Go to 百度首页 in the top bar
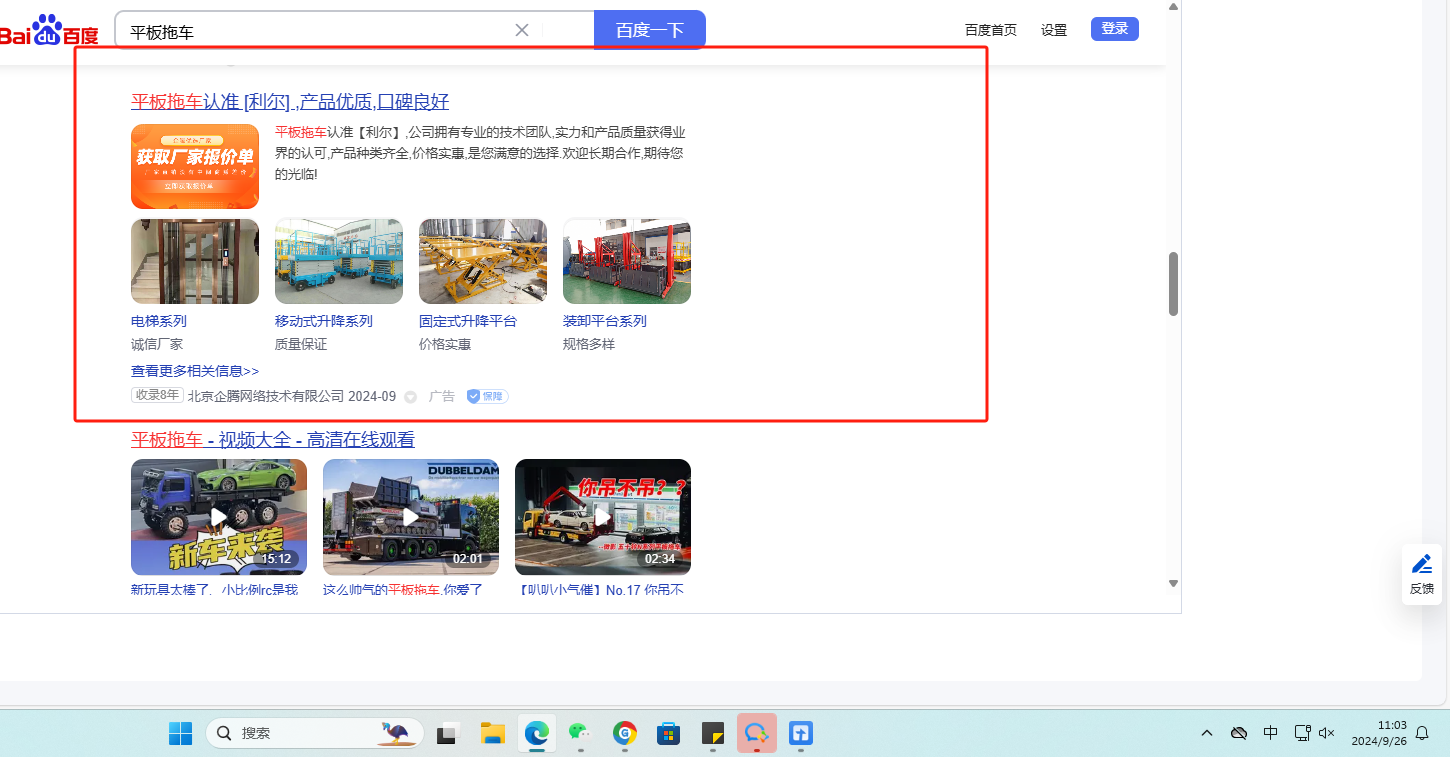This screenshot has width=1450, height=757. click(990, 30)
